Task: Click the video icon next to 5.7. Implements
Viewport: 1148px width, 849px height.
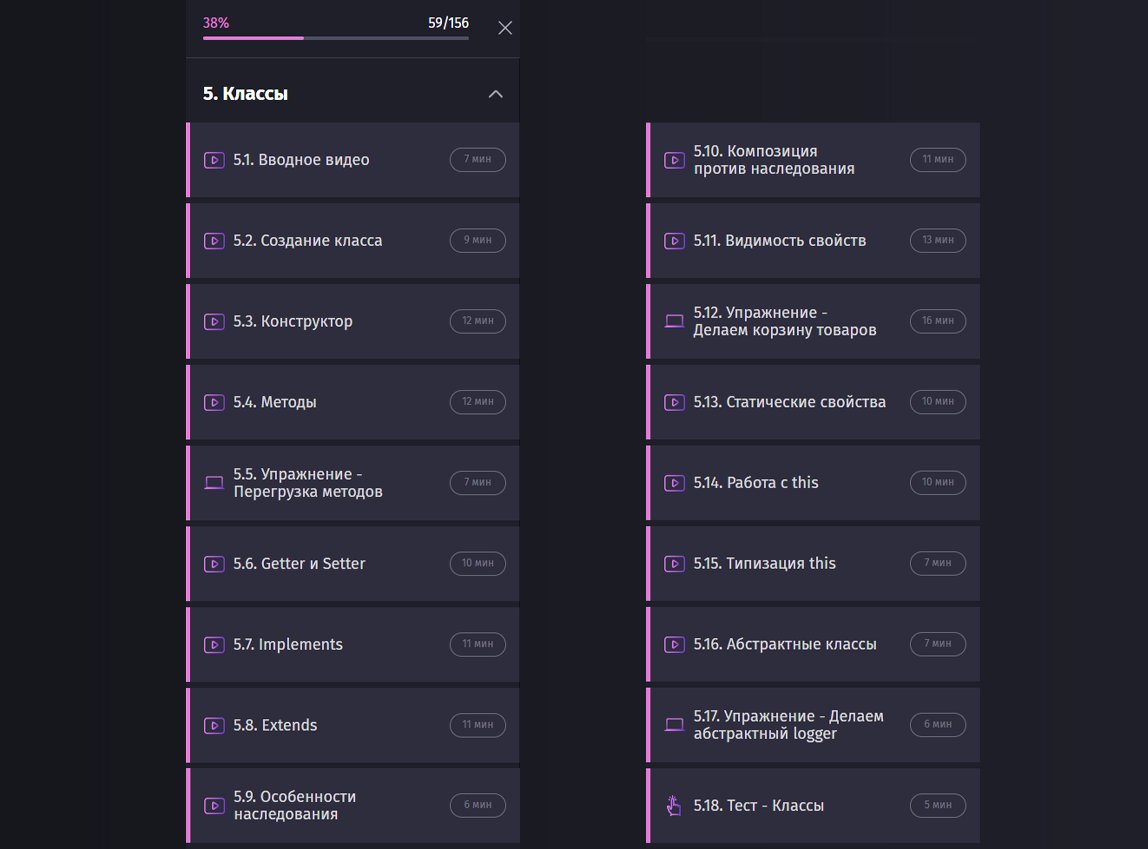Action: tap(213, 645)
